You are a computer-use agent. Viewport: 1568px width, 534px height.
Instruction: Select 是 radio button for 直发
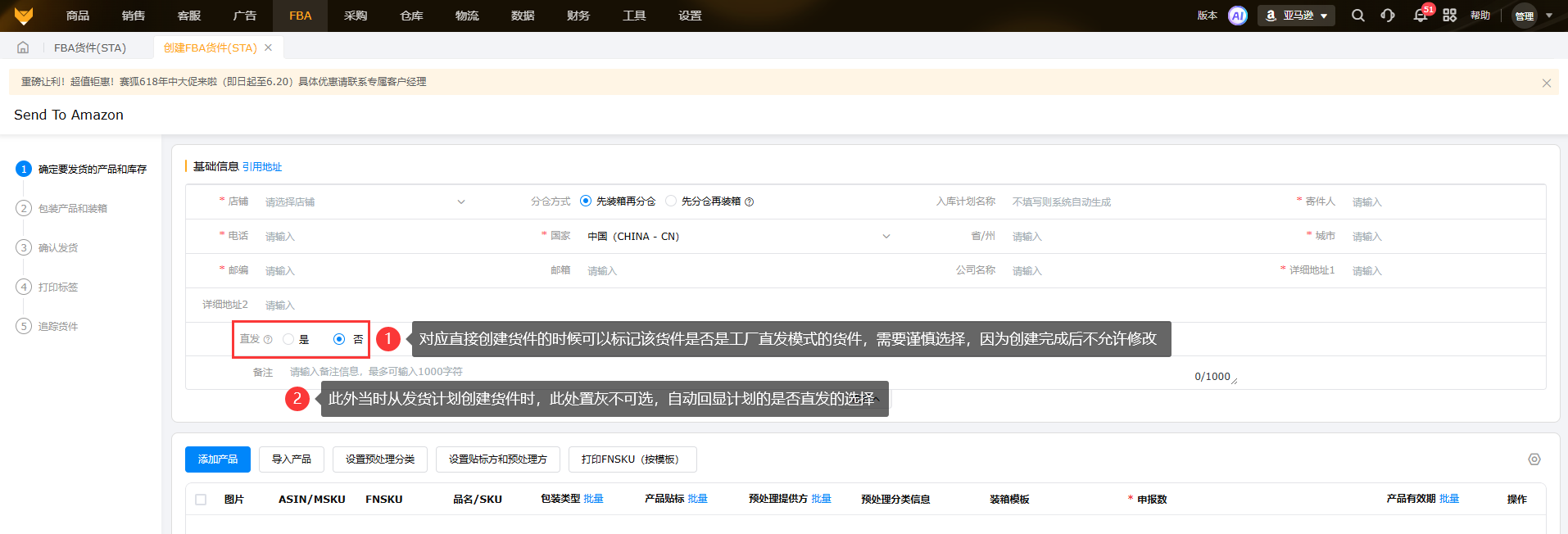click(288, 339)
